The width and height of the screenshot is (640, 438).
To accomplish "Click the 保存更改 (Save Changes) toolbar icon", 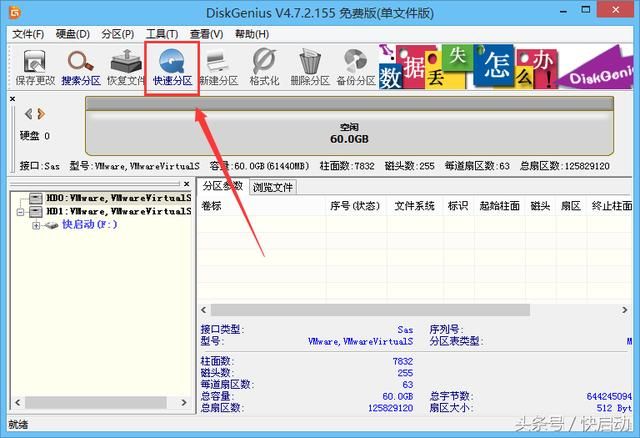I will (x=34, y=67).
